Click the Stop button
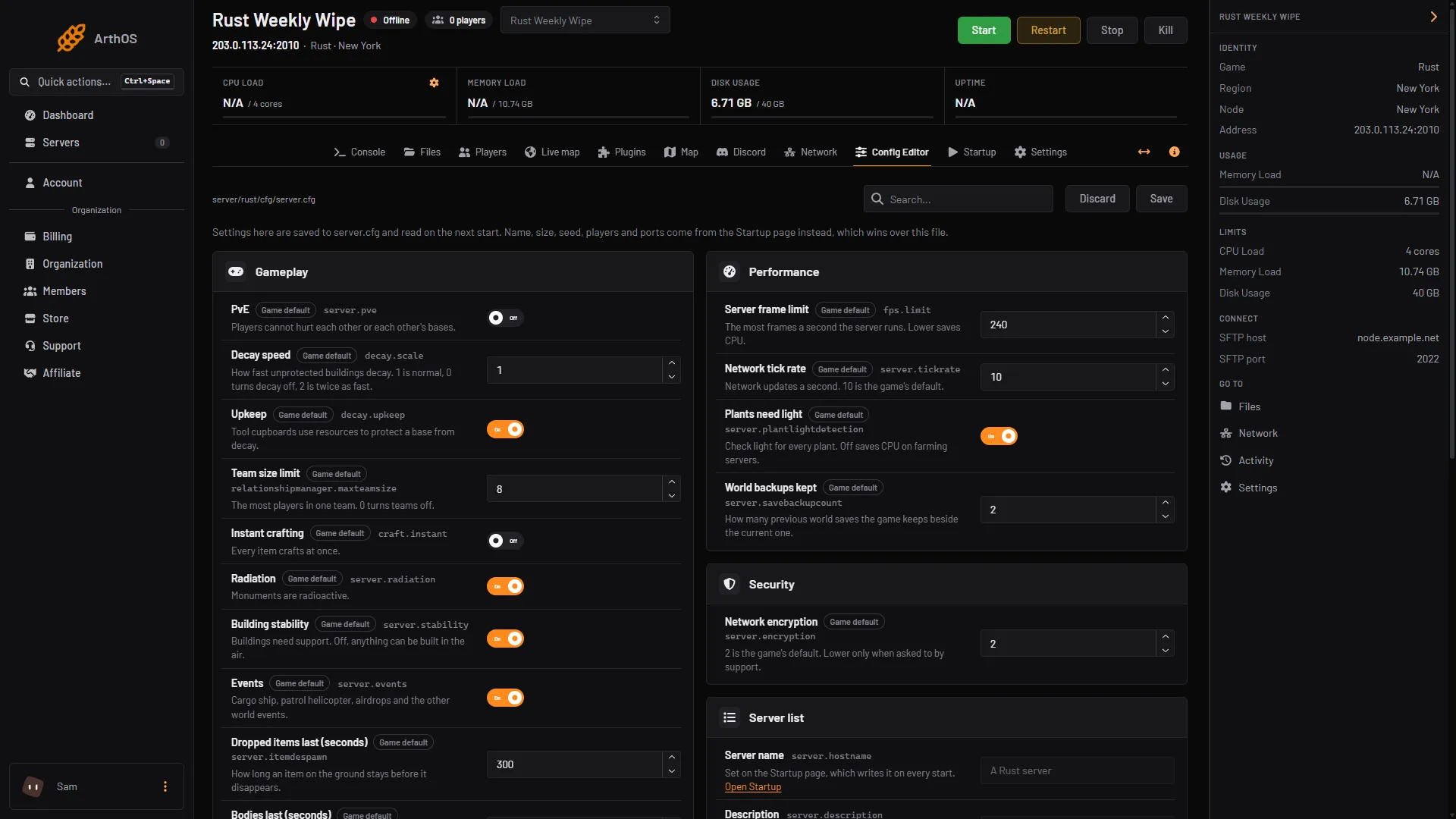Screen dimensions: 1456x819 pyautogui.click(x=1112, y=30)
